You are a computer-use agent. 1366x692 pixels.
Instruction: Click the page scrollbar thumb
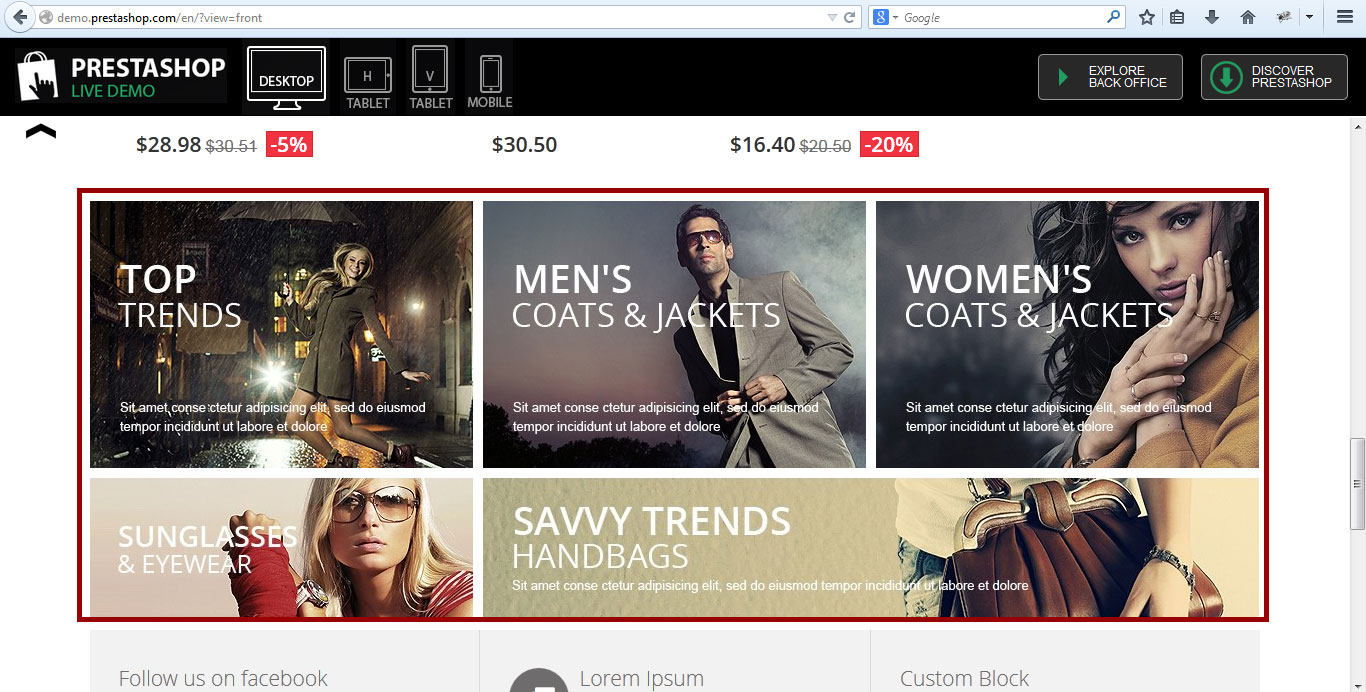pyautogui.click(x=1357, y=484)
